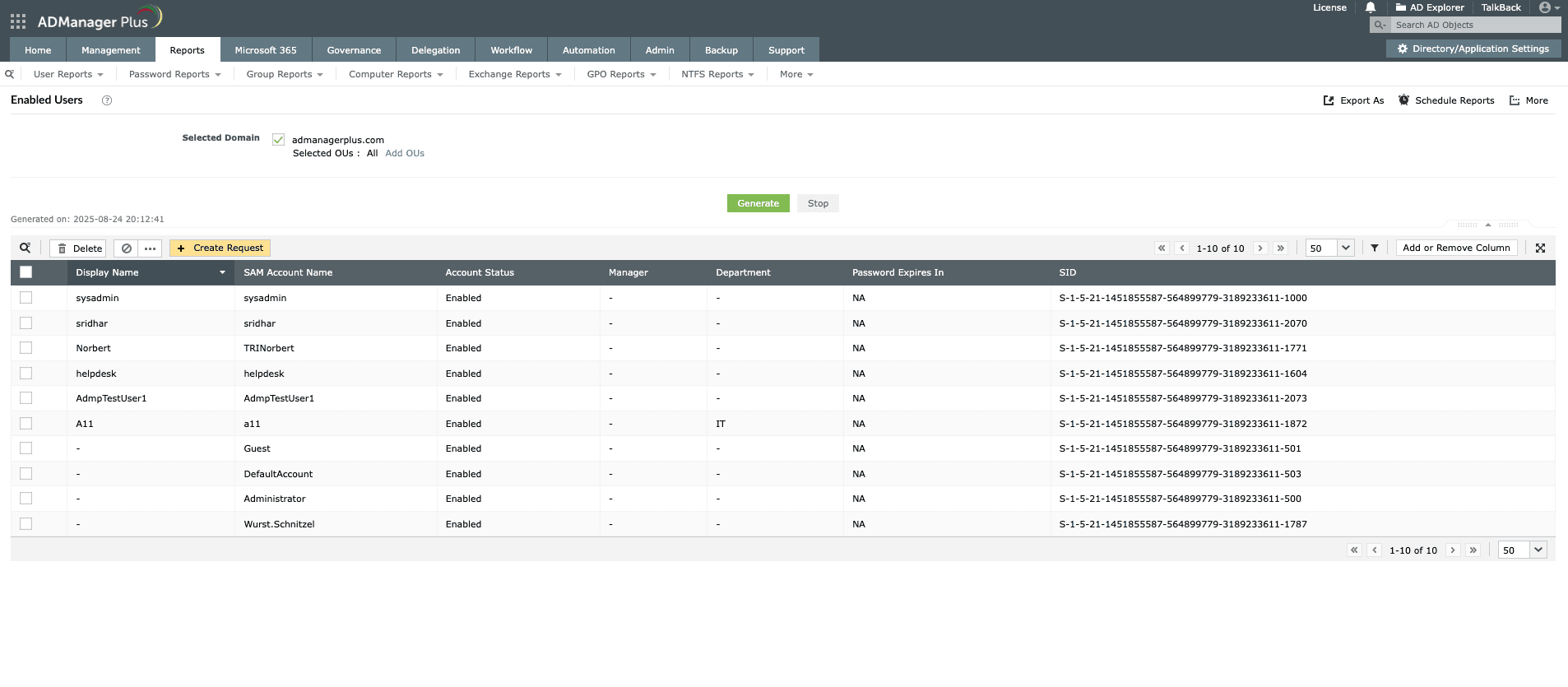This screenshot has width=1568, height=687.
Task: Open the TalkBack link in header
Action: (1501, 7)
